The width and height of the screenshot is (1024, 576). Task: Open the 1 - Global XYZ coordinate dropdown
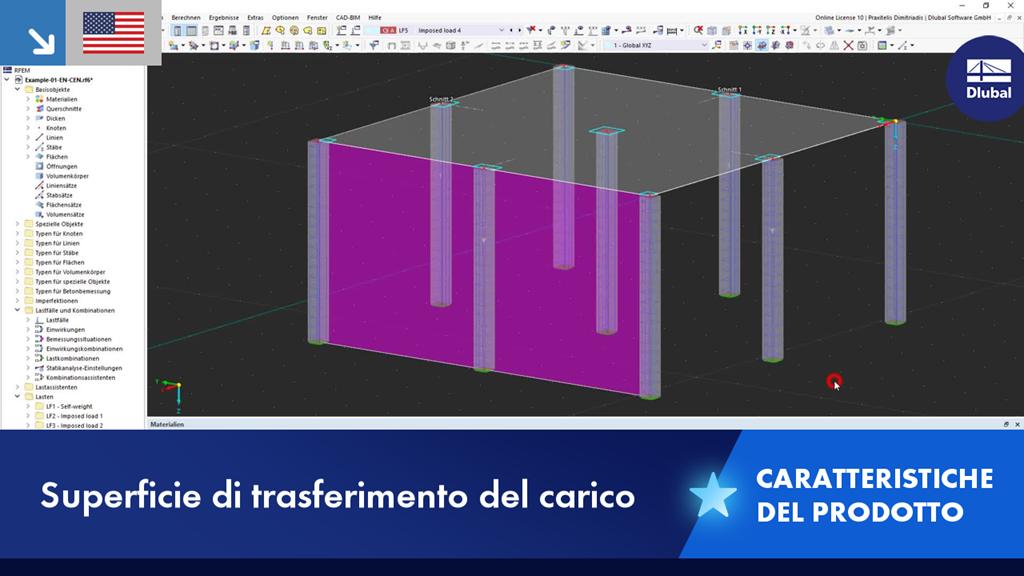point(703,45)
